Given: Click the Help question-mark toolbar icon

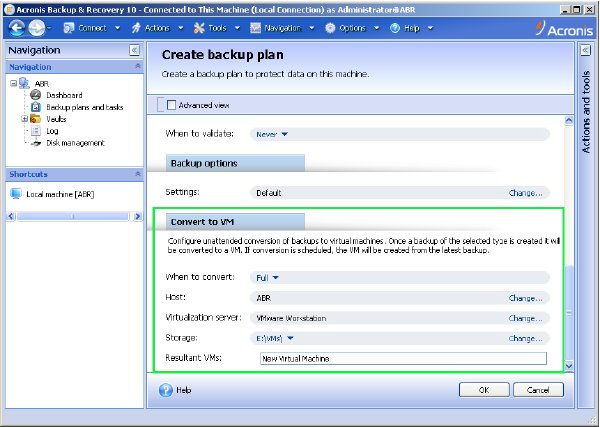Looking at the screenshot, I should [395, 28].
